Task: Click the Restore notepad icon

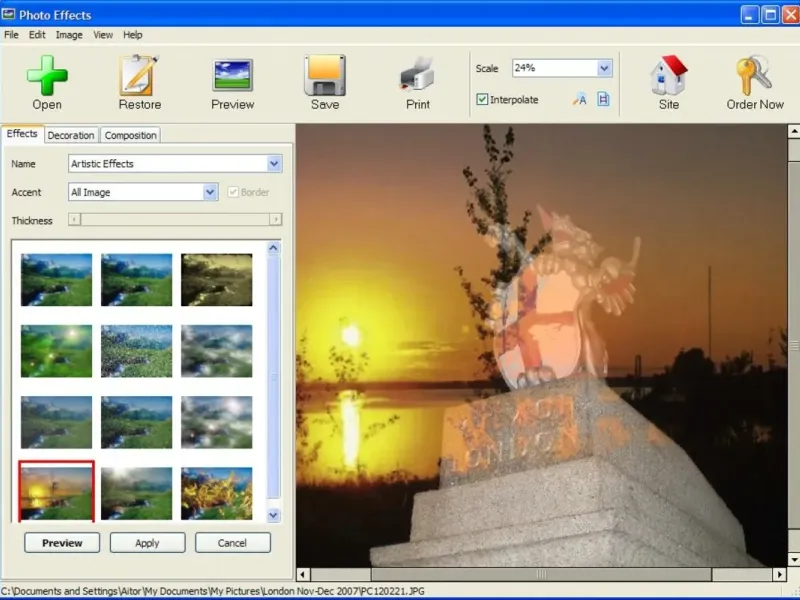Action: (x=140, y=75)
